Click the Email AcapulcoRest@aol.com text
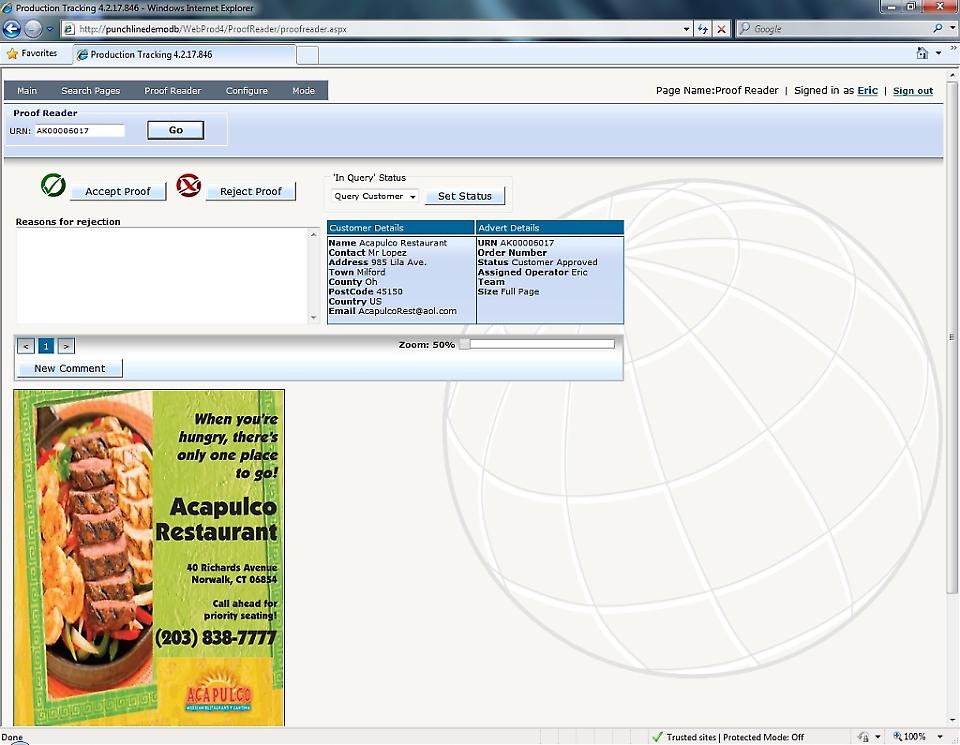 392,311
